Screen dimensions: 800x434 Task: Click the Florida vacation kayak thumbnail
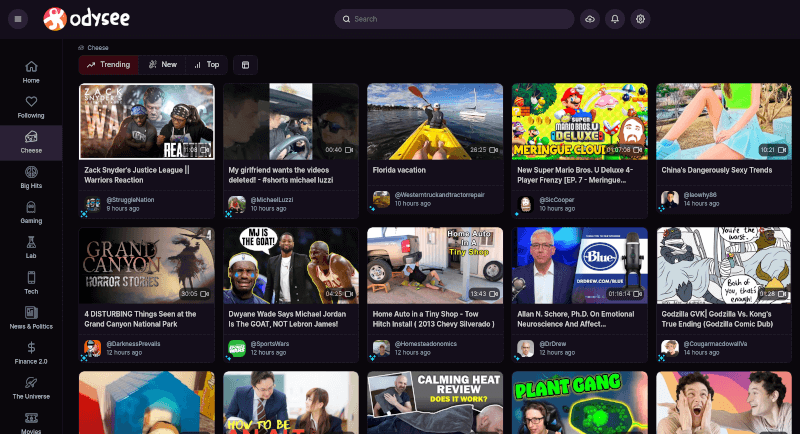click(x=435, y=121)
